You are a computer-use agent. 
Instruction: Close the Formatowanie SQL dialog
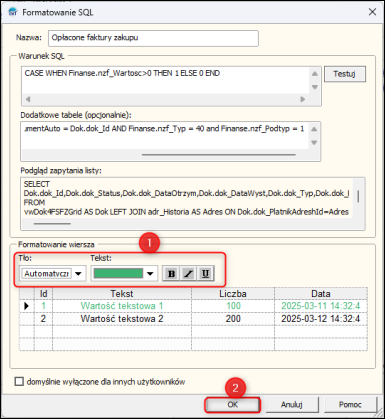click(x=372, y=12)
